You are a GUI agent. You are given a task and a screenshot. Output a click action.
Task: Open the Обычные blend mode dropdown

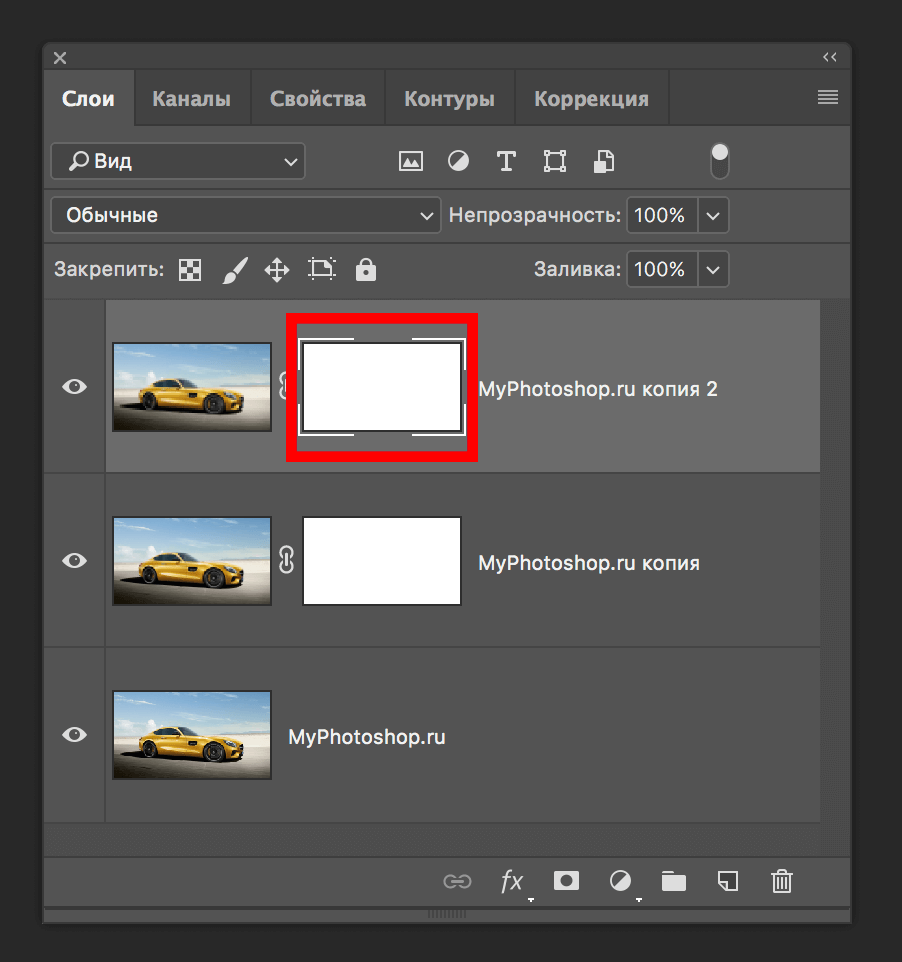click(246, 215)
